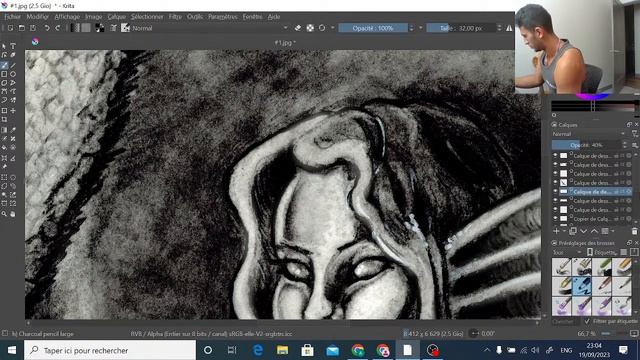Select the highlighted Calque de de... layer

click(x=596, y=191)
